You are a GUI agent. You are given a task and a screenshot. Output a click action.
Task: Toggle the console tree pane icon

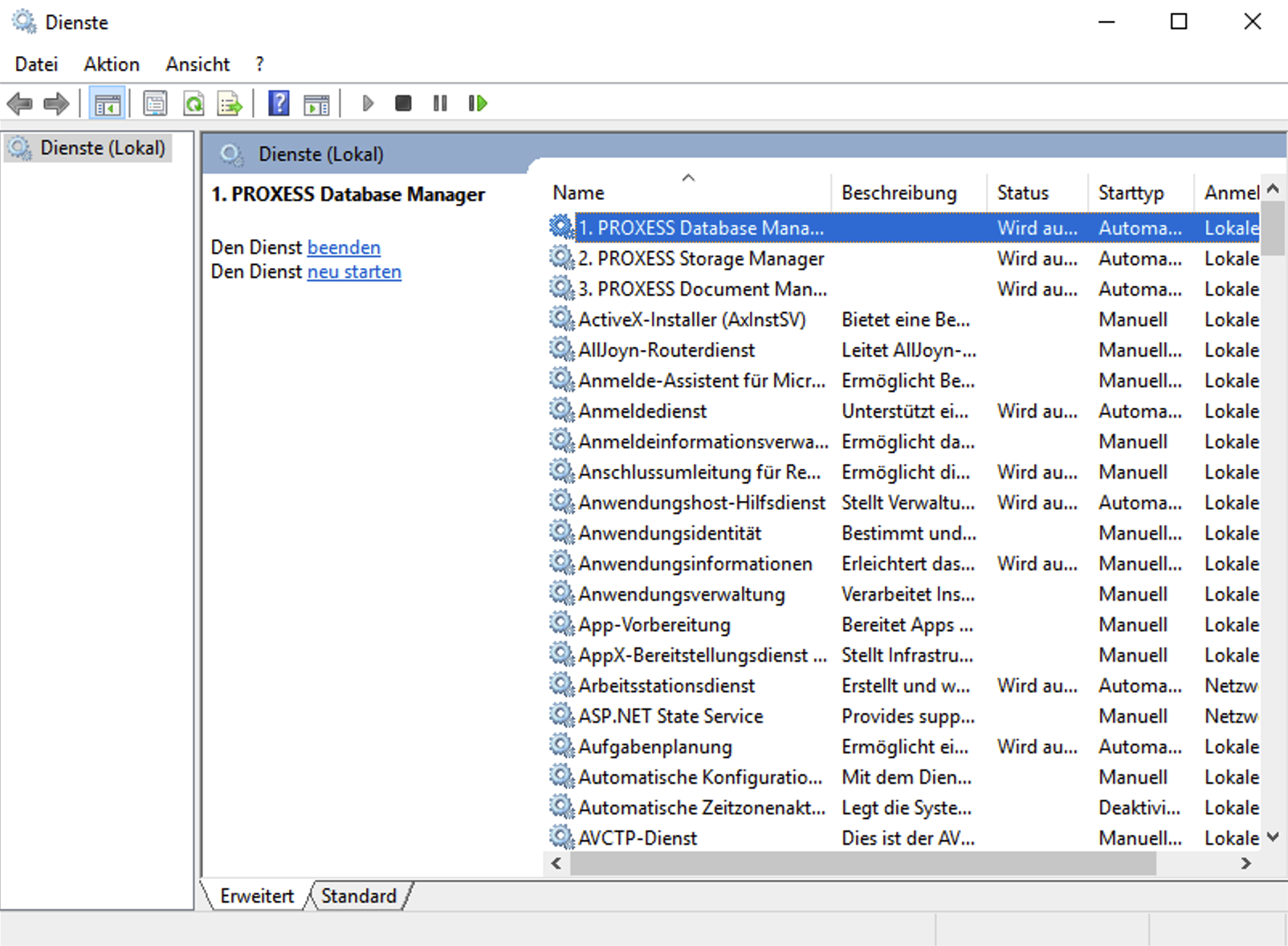107,104
